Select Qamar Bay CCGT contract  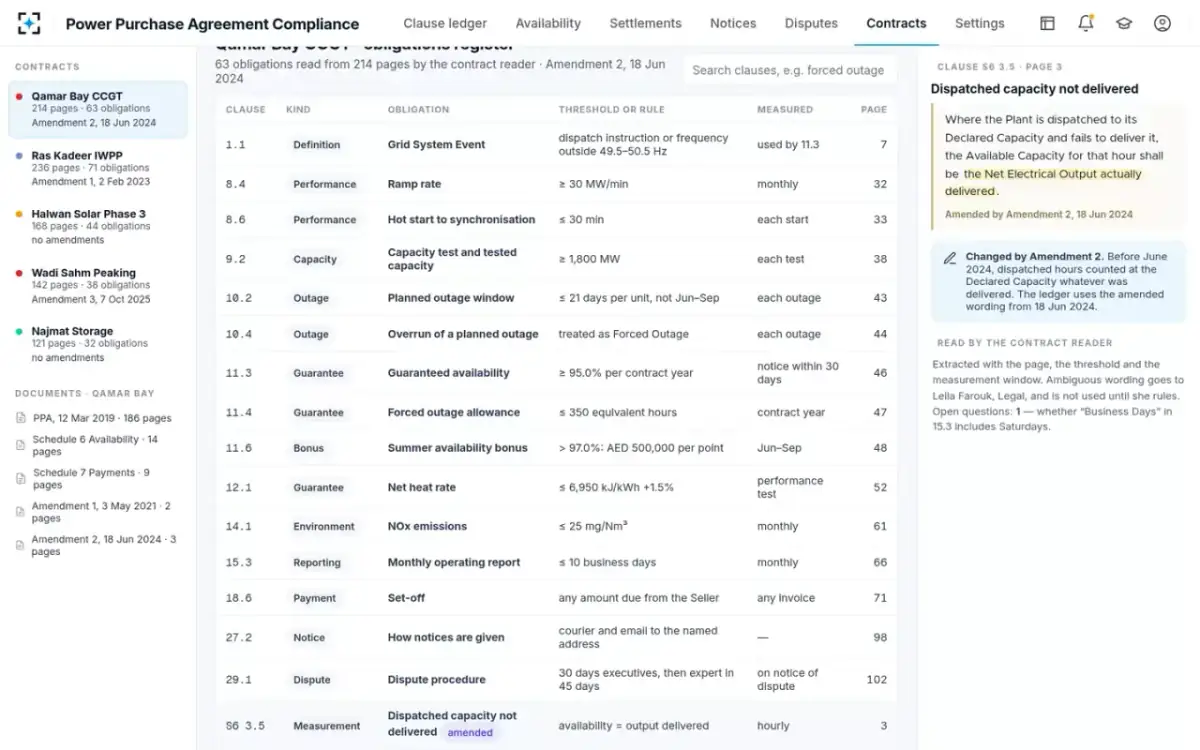pyautogui.click(x=97, y=109)
